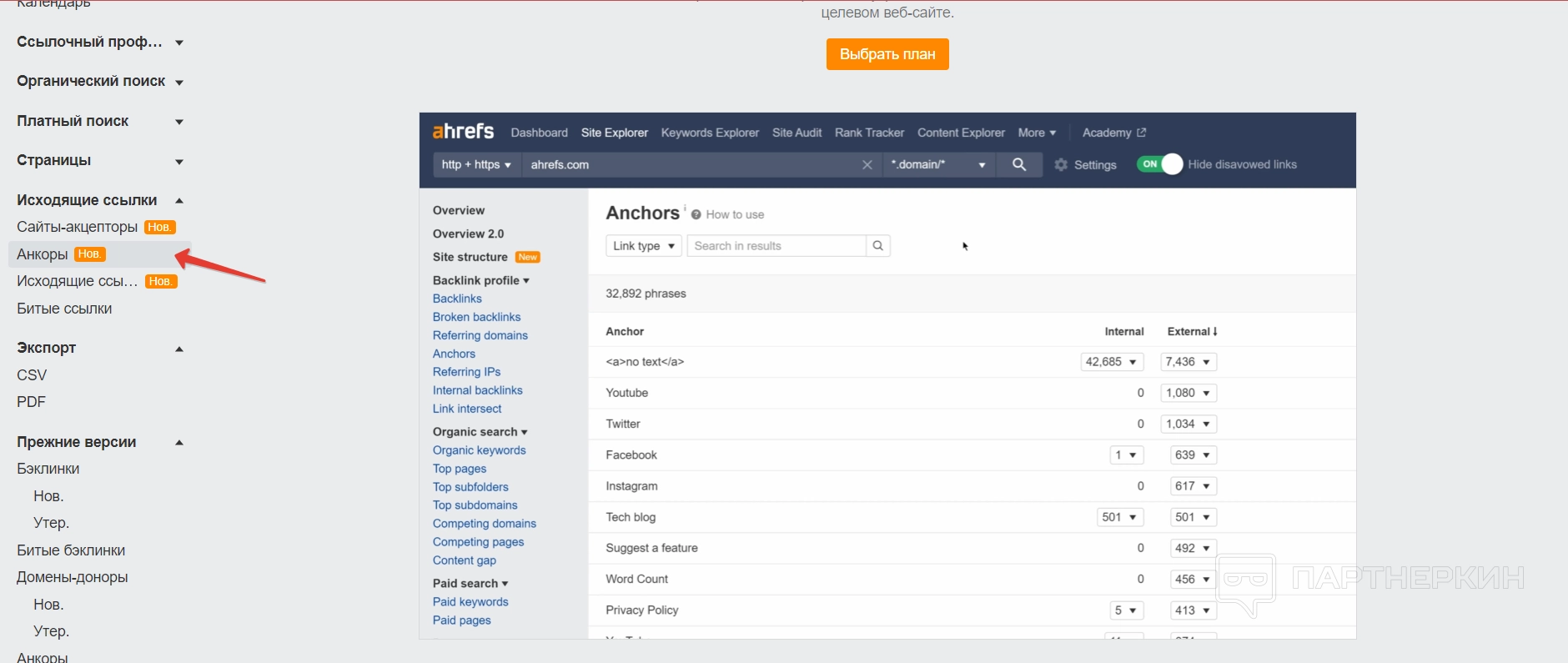The height and width of the screenshot is (663, 1568).
Task: Open Rank Tracker in ahrefs navigation
Action: 870,133
